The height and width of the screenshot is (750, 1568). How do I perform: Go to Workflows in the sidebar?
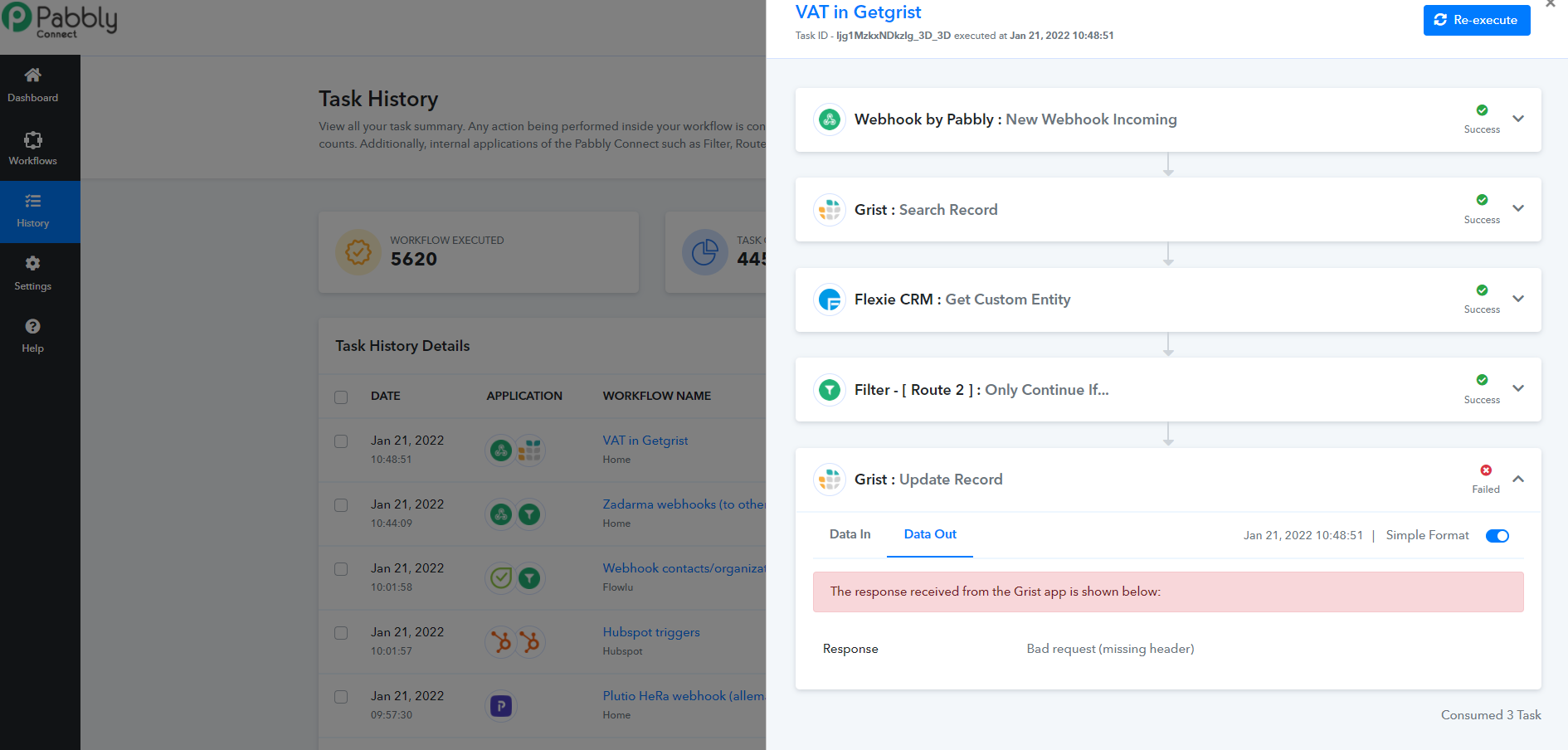coord(33,149)
